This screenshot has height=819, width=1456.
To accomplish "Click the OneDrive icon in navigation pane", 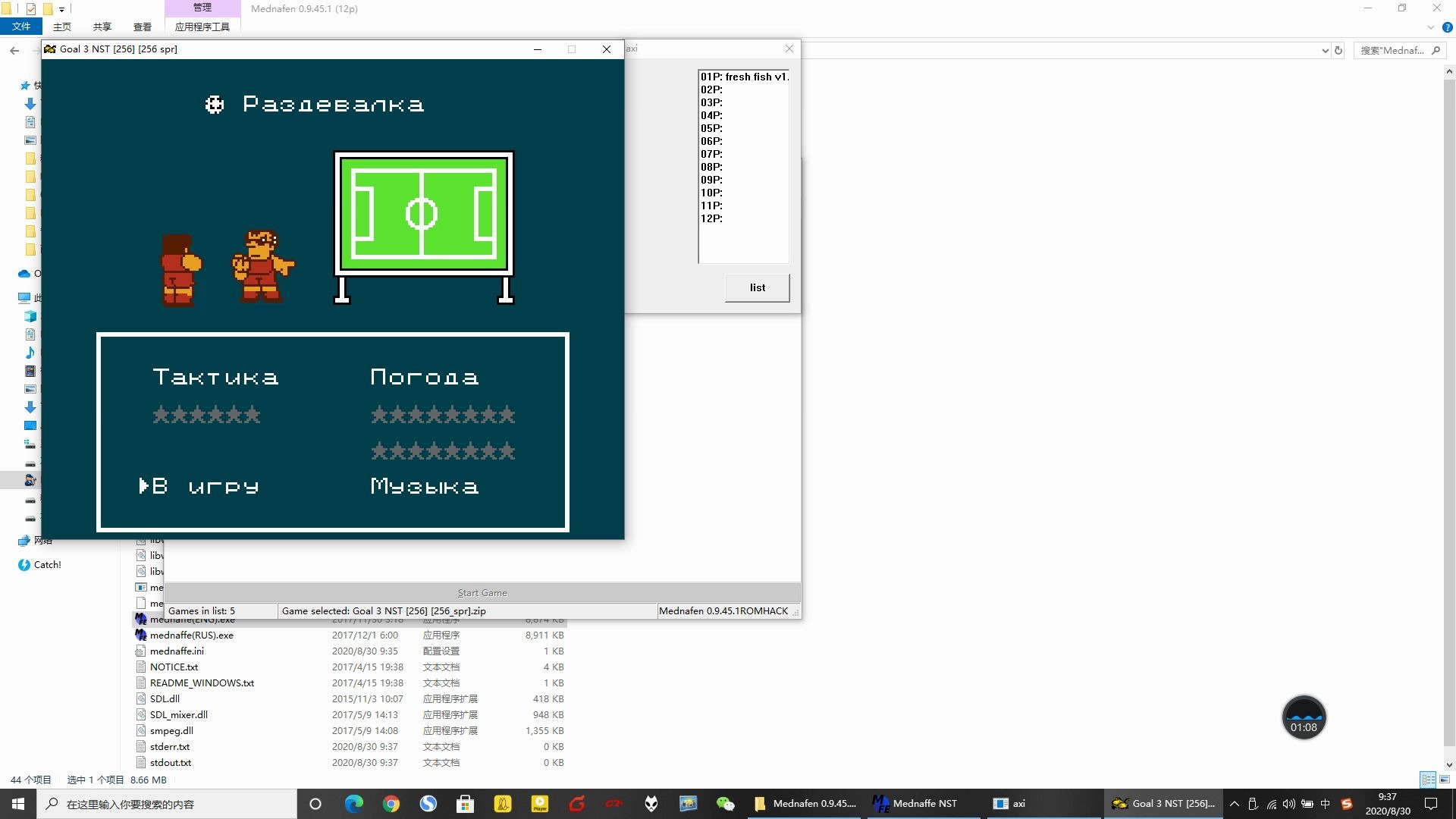I will (x=24, y=274).
